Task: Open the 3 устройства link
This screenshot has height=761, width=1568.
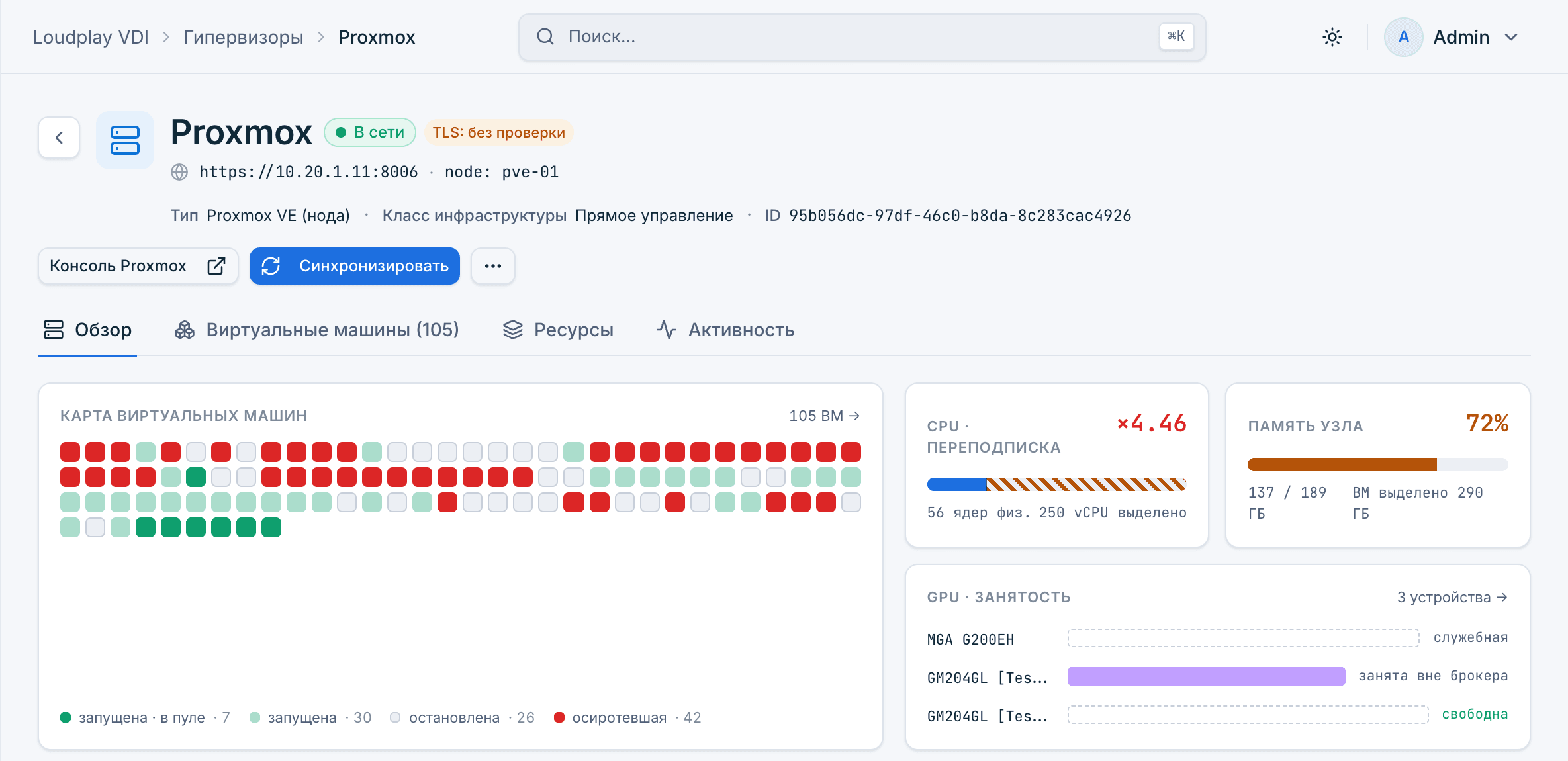Action: (x=1452, y=597)
